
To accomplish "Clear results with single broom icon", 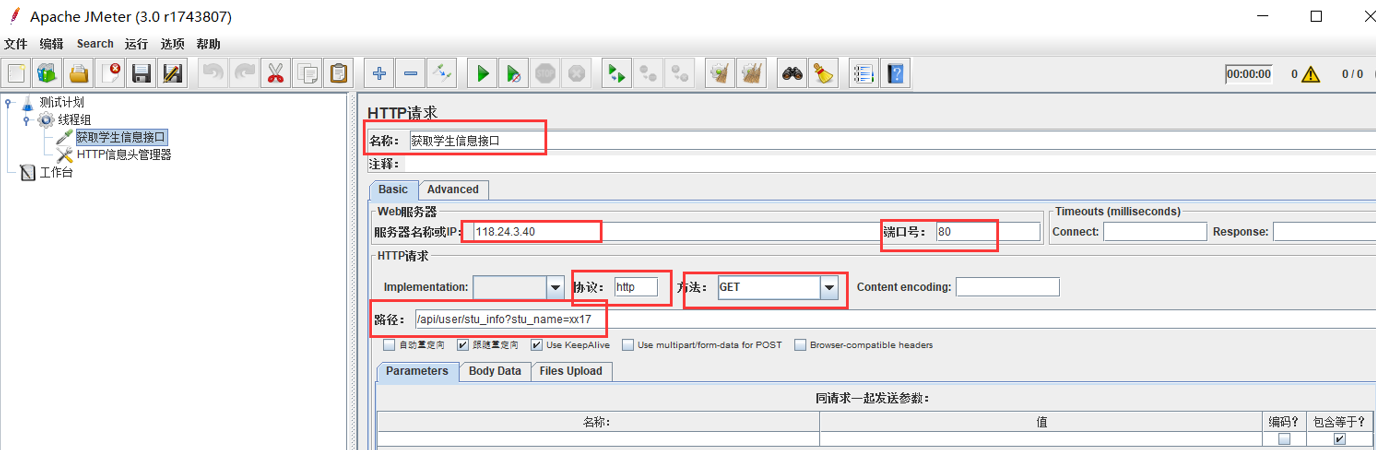I will point(719,73).
